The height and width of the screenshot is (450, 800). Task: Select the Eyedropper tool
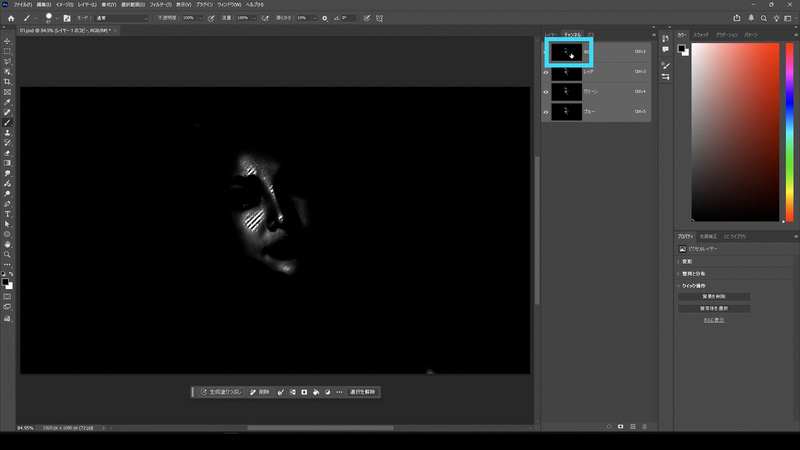pyautogui.click(x=8, y=101)
